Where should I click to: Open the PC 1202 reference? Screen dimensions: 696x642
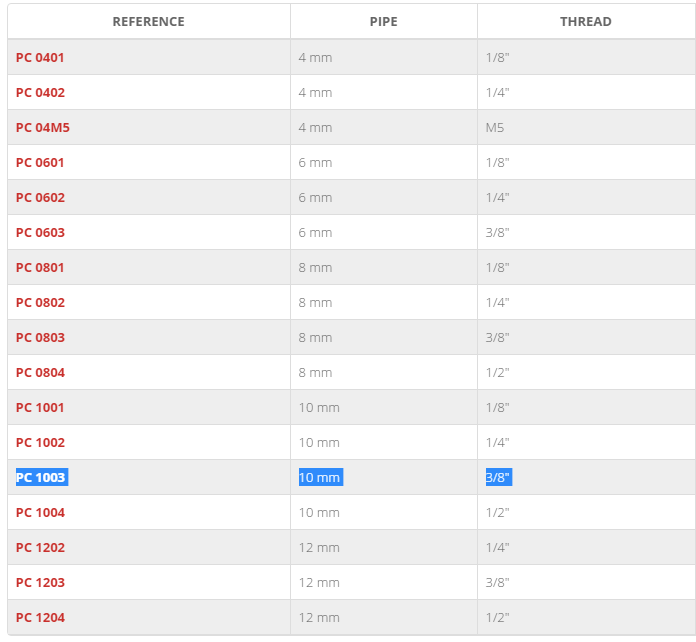pyautogui.click(x=40, y=548)
